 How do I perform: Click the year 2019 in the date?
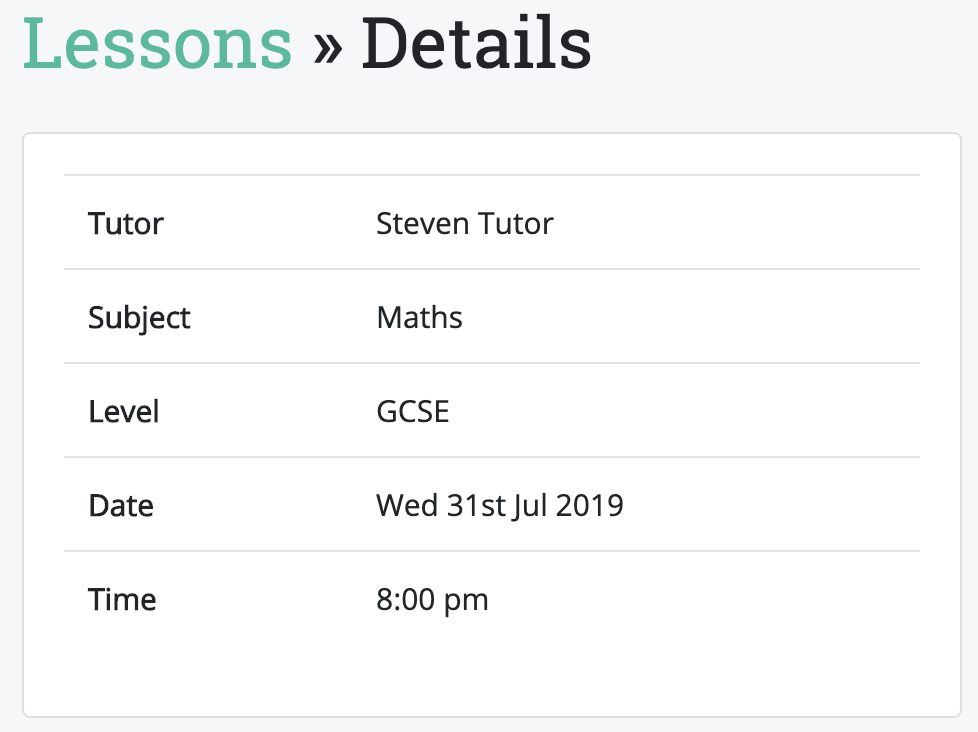pyautogui.click(x=589, y=506)
